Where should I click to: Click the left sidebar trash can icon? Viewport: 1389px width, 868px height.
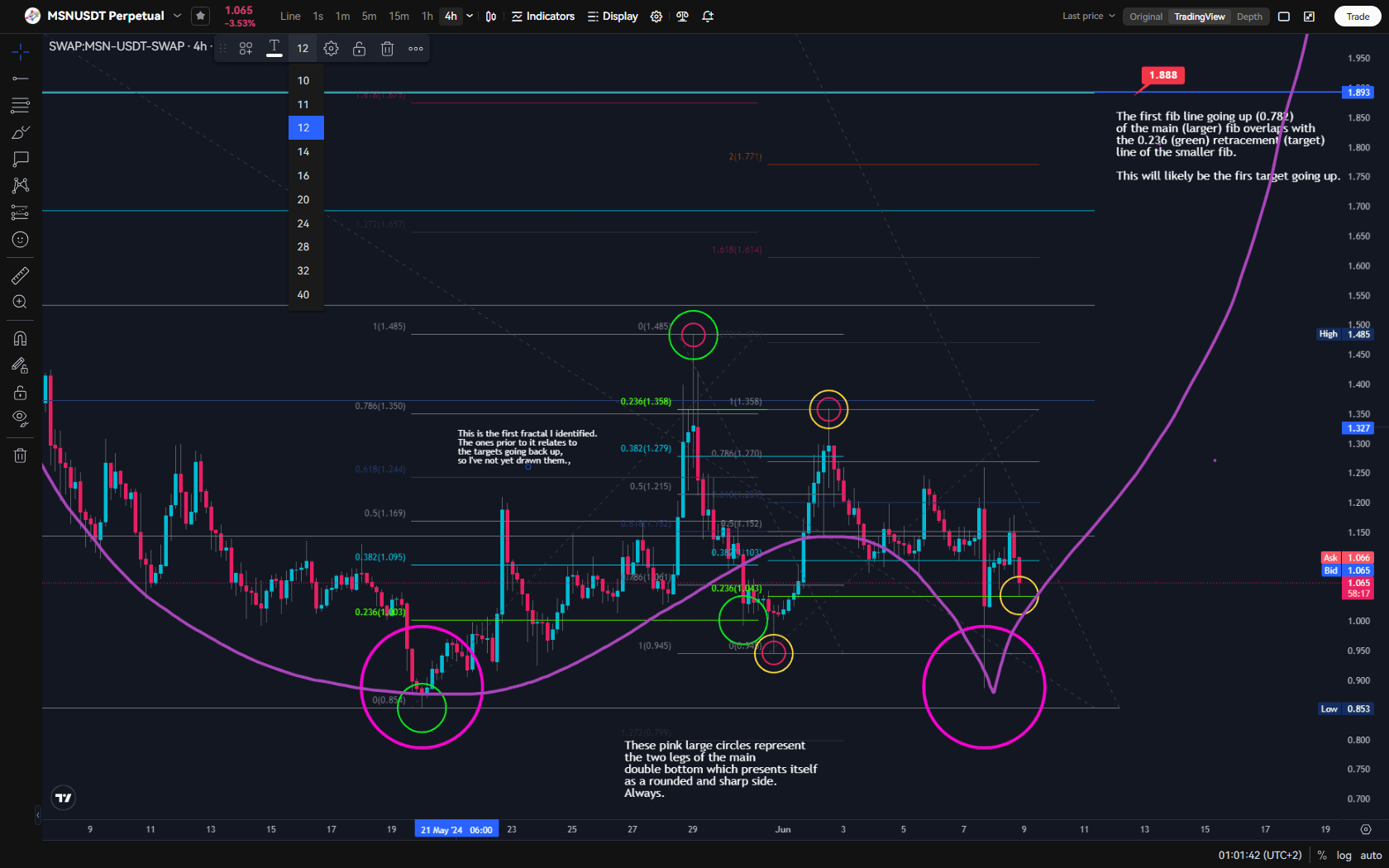21,455
